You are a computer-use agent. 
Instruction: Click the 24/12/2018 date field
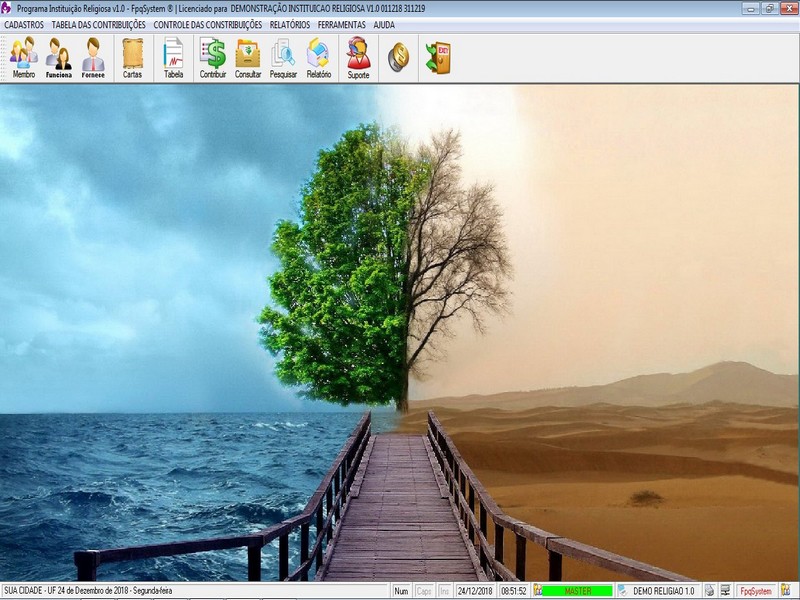[475, 591]
